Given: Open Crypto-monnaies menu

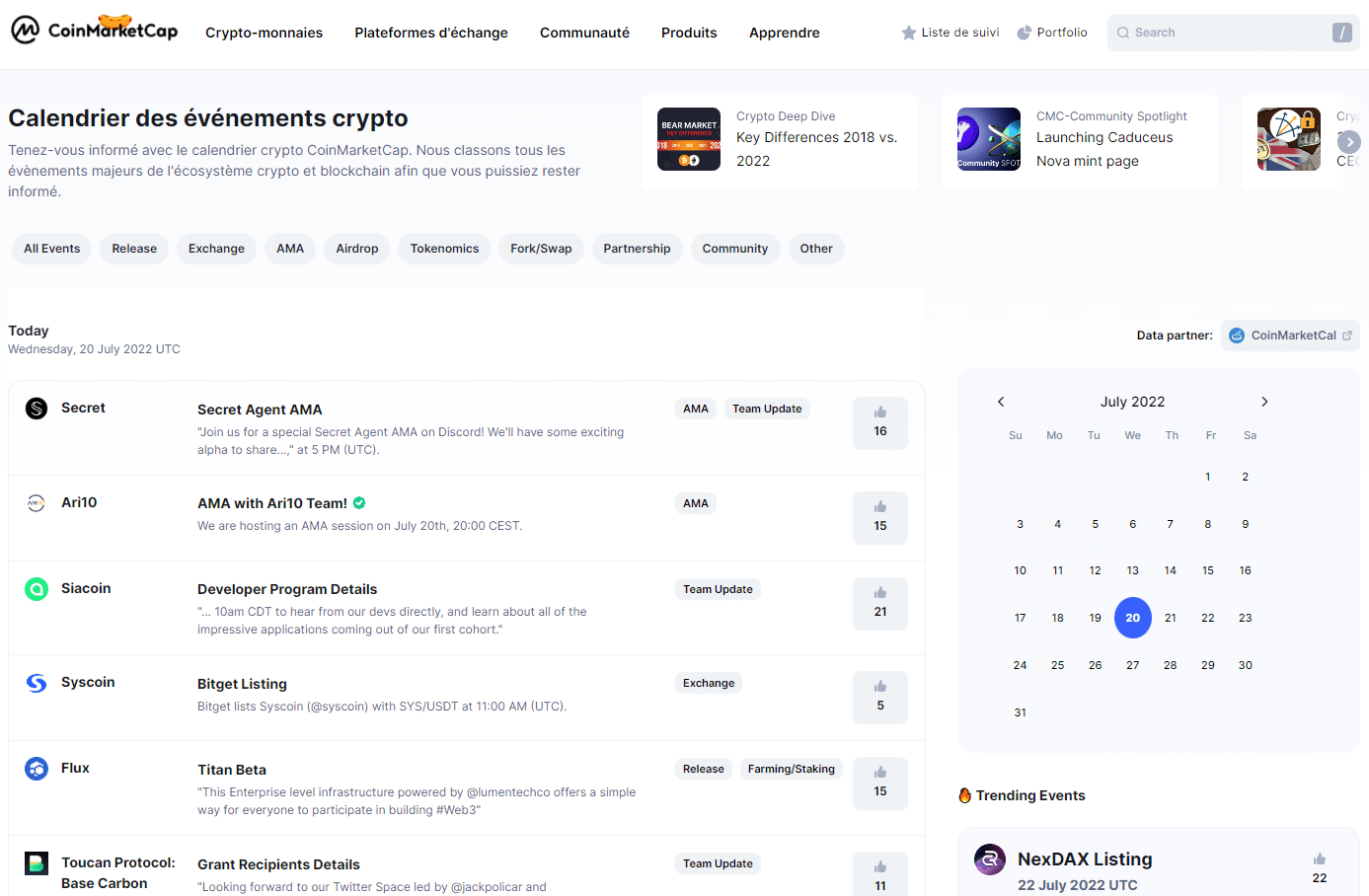Looking at the screenshot, I should pos(264,33).
